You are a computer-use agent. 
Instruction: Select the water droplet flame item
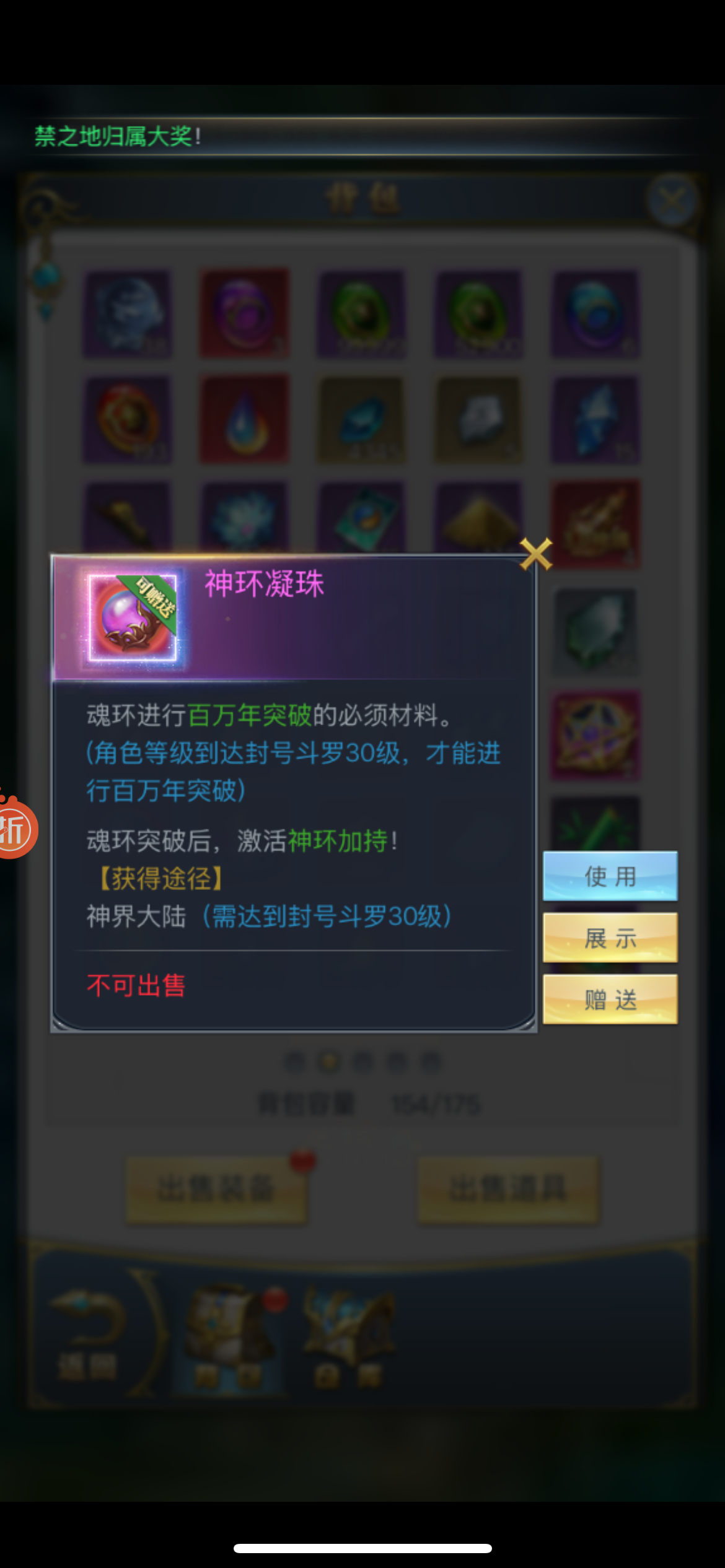[x=244, y=419]
